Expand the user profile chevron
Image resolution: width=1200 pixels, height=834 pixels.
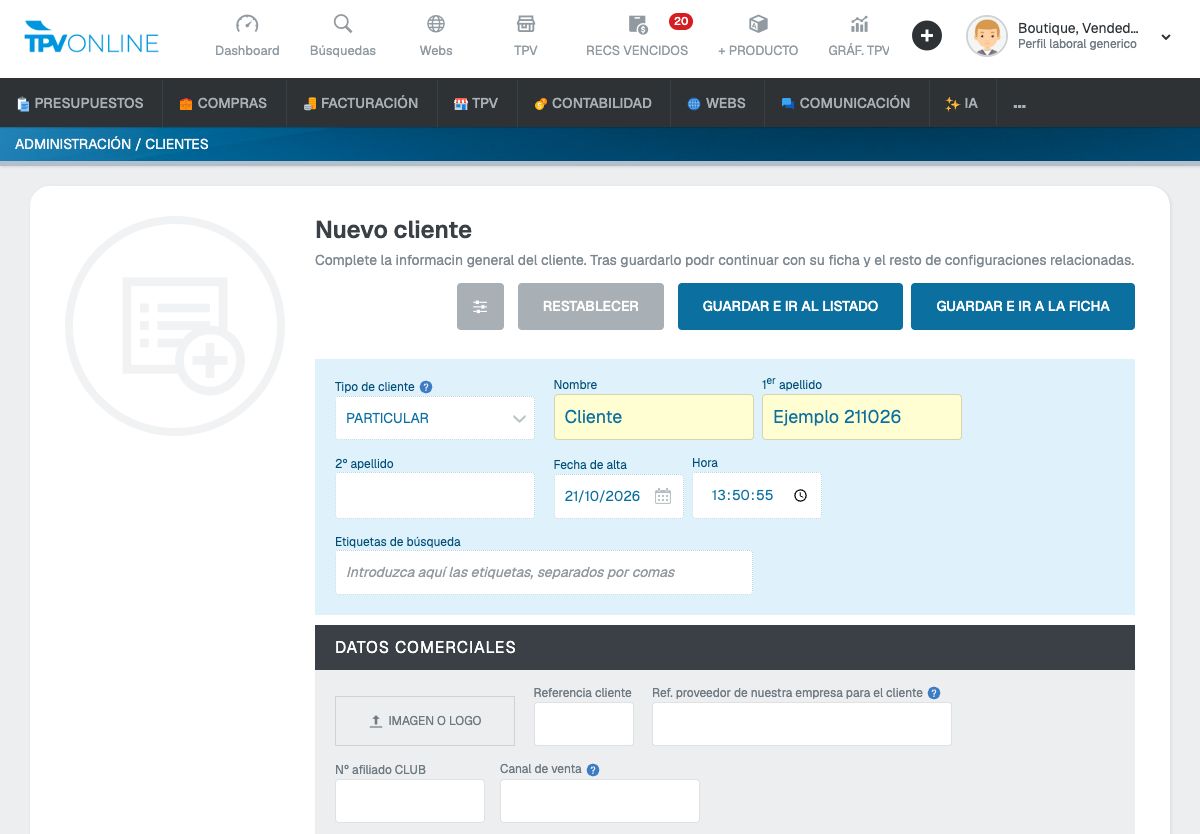pos(1166,37)
